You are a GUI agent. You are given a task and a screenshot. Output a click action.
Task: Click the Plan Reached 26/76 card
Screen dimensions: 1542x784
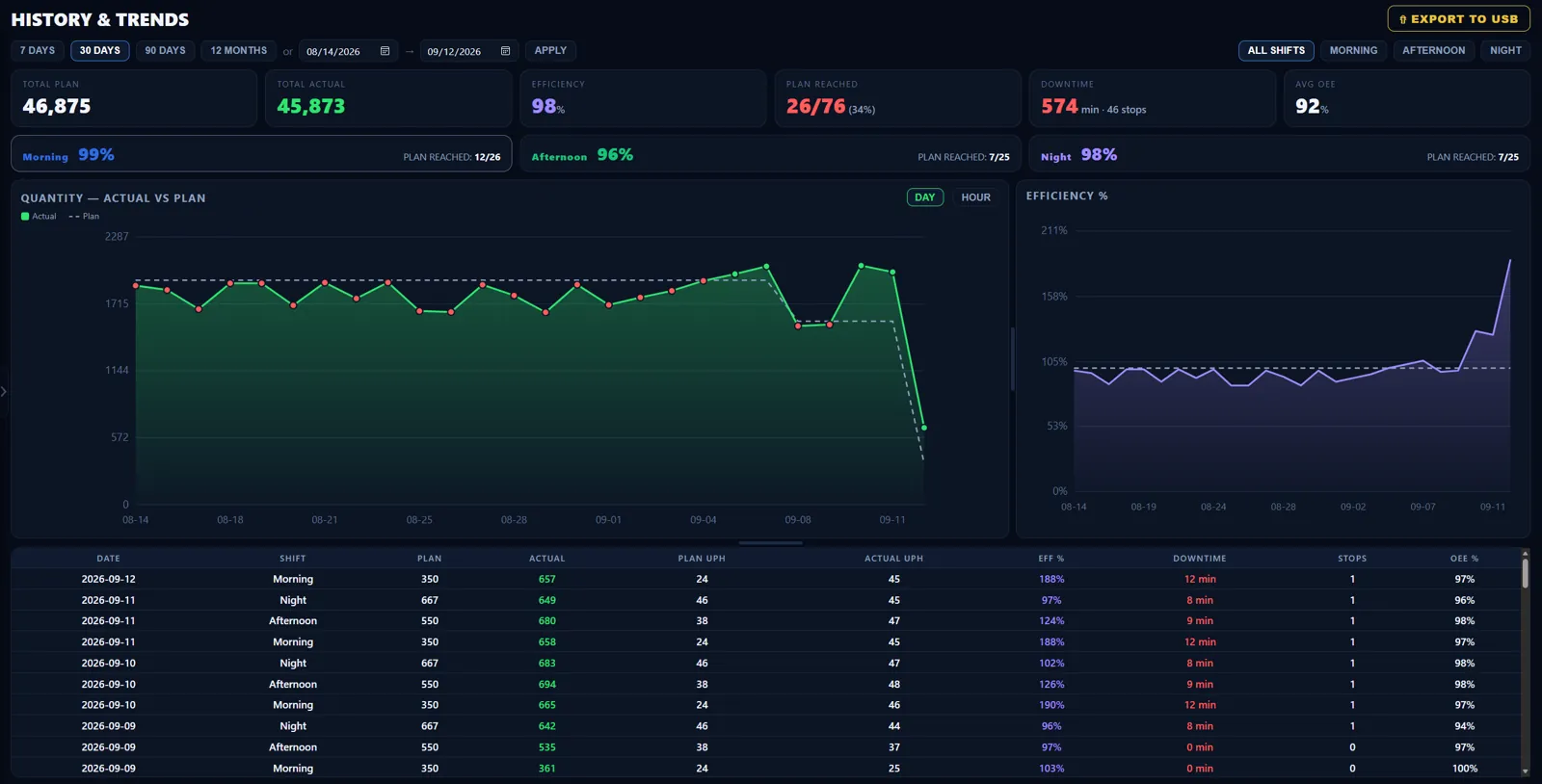pyautogui.click(x=897, y=98)
